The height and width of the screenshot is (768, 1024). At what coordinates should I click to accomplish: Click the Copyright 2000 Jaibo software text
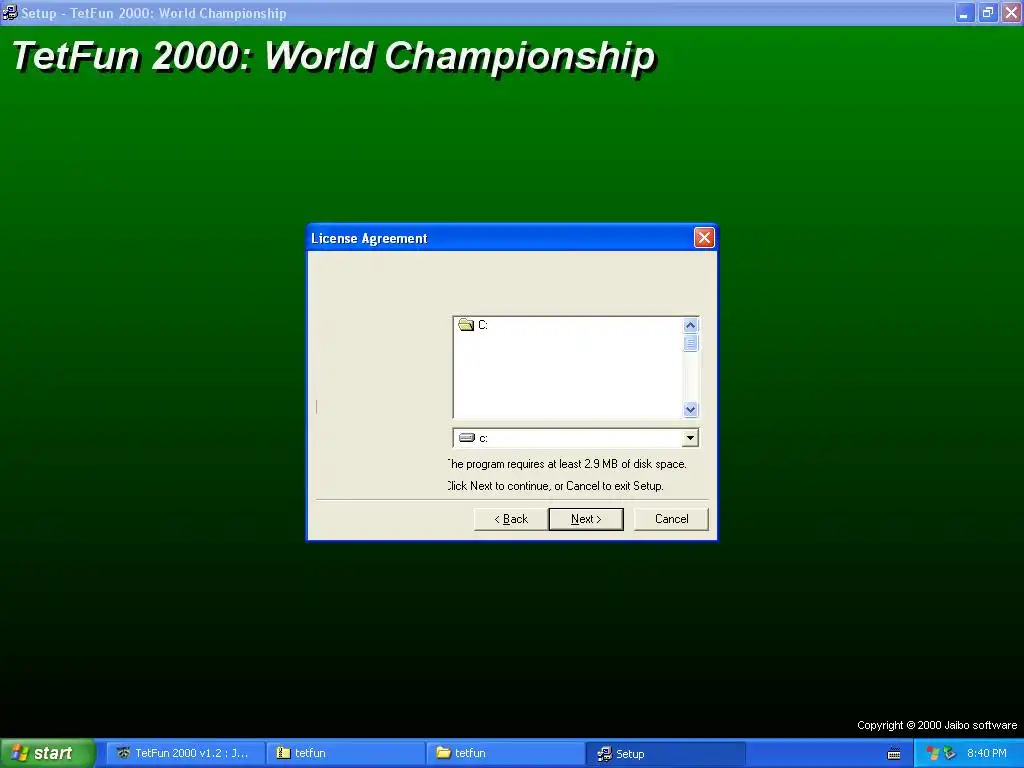click(936, 725)
